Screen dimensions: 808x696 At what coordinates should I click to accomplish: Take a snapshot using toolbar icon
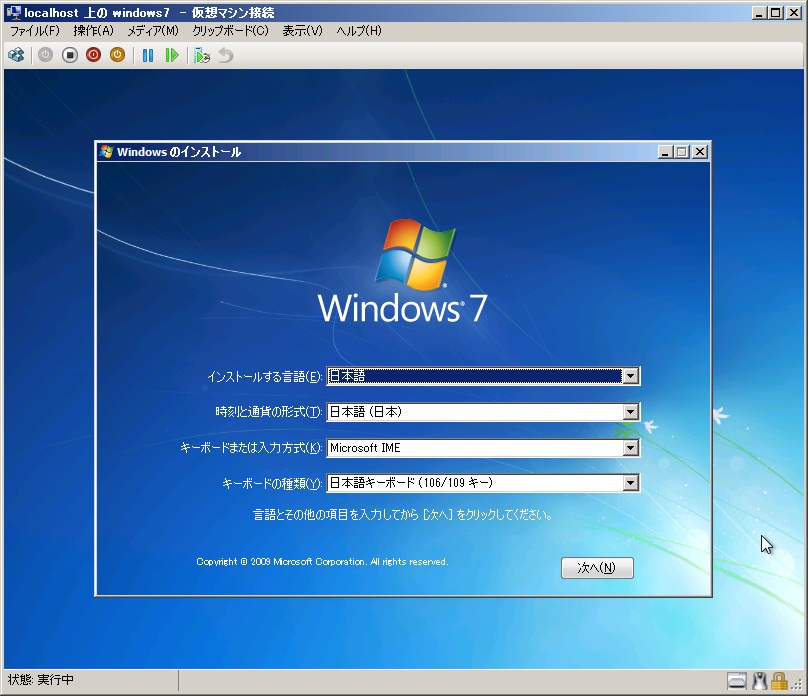tap(202, 55)
